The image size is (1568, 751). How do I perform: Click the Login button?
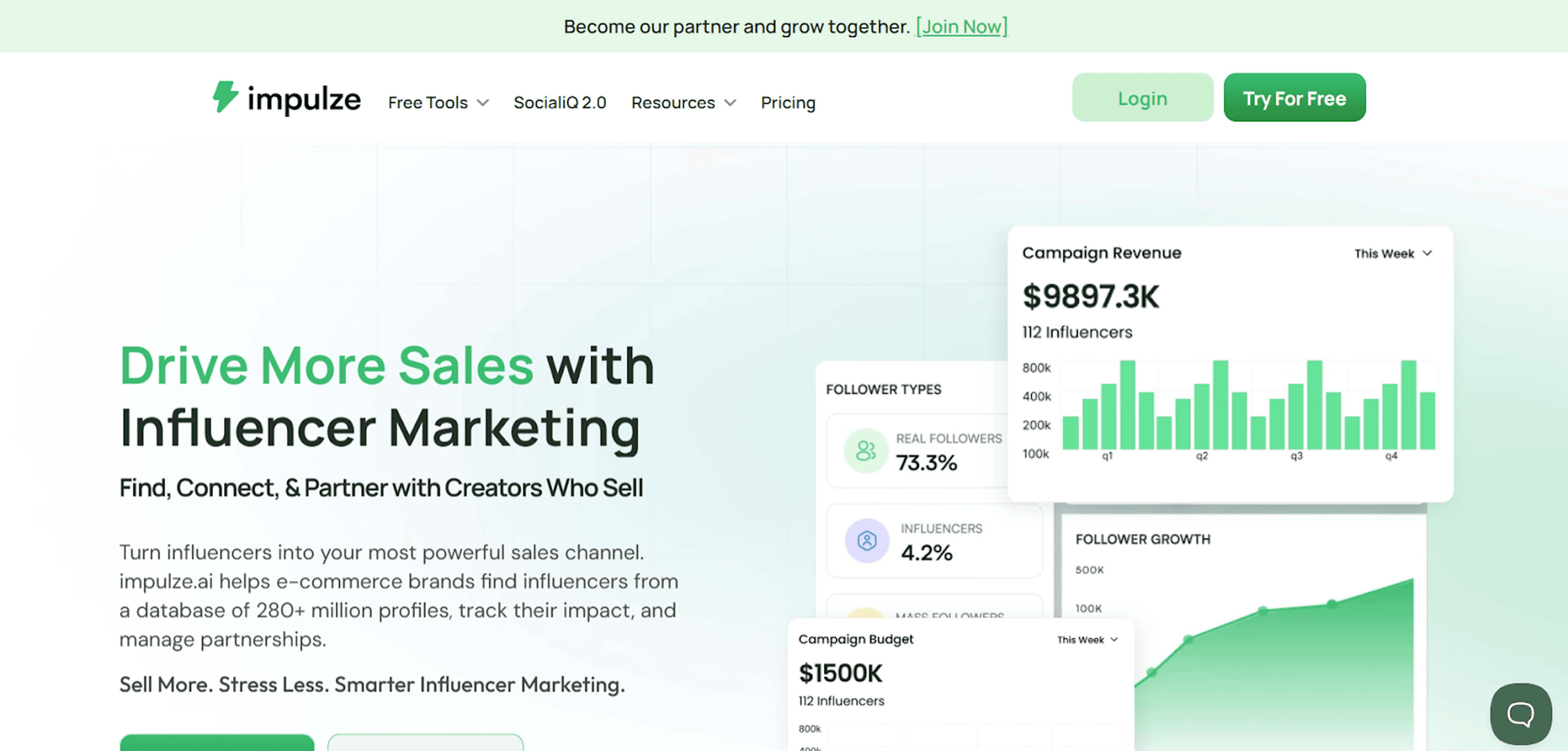(1142, 98)
